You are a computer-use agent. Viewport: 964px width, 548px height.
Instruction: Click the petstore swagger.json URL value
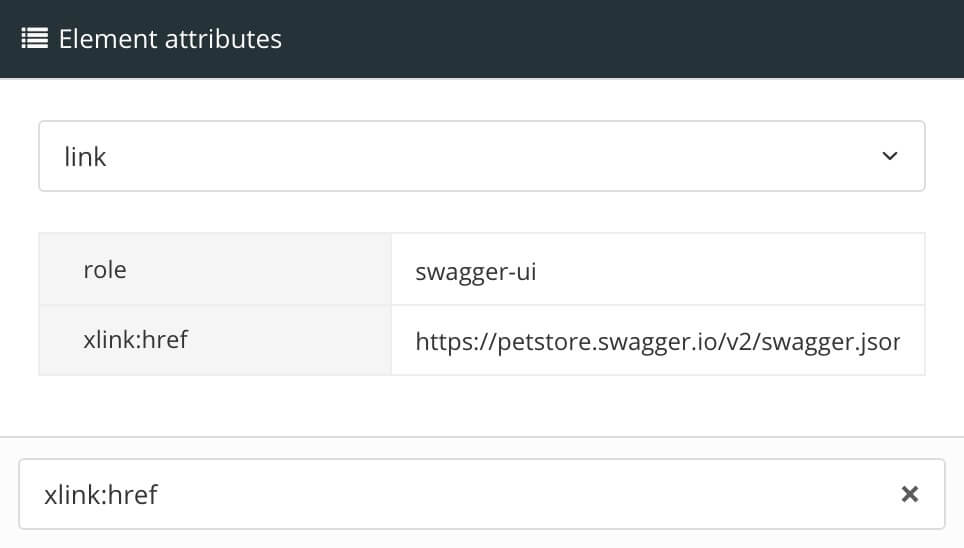pyautogui.click(x=657, y=342)
